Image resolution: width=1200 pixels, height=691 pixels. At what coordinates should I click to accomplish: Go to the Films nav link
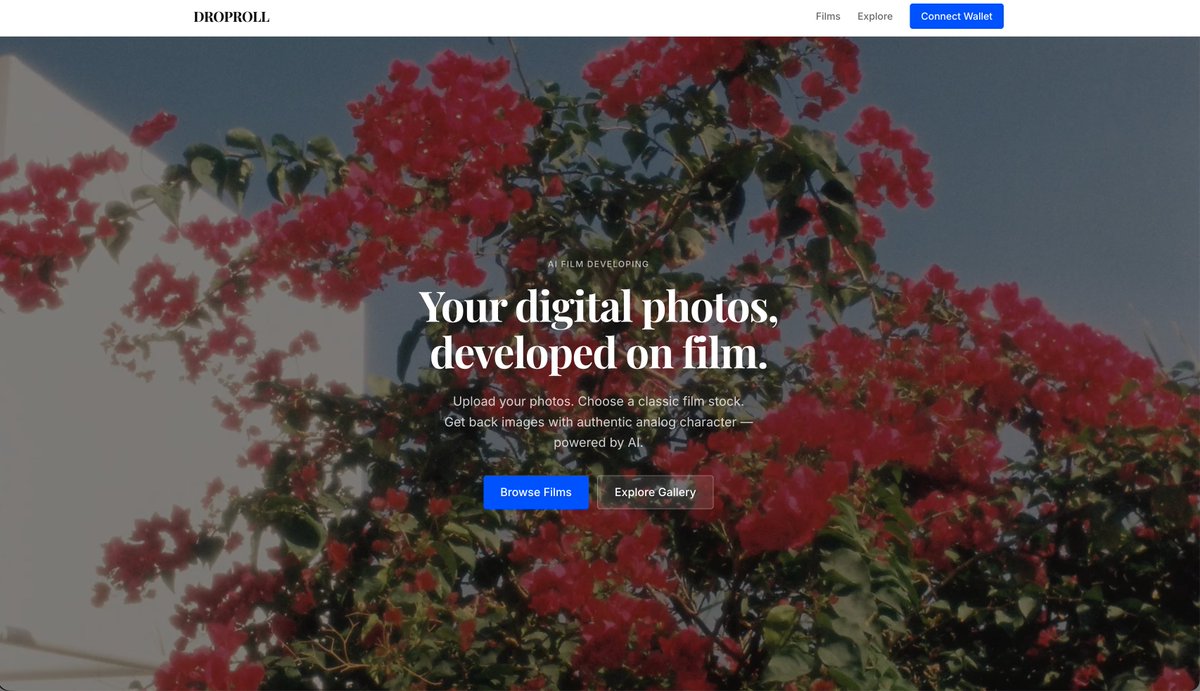tap(828, 16)
